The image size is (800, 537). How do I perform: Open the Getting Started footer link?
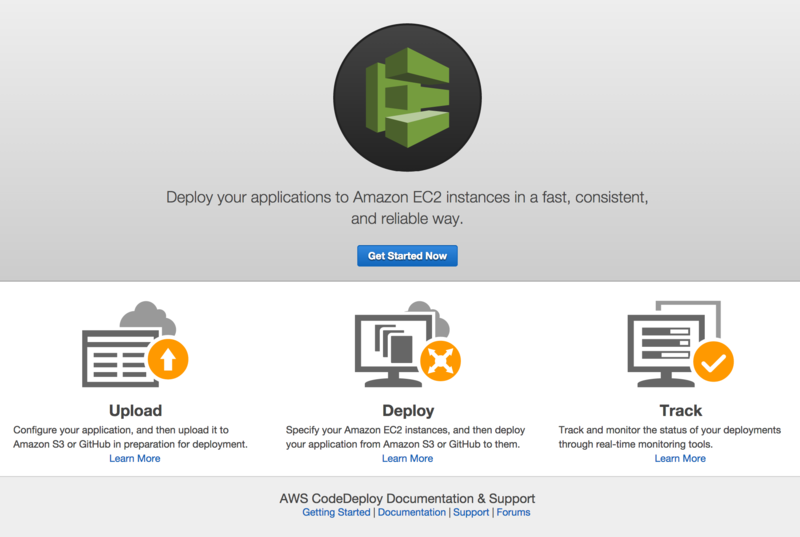click(336, 512)
